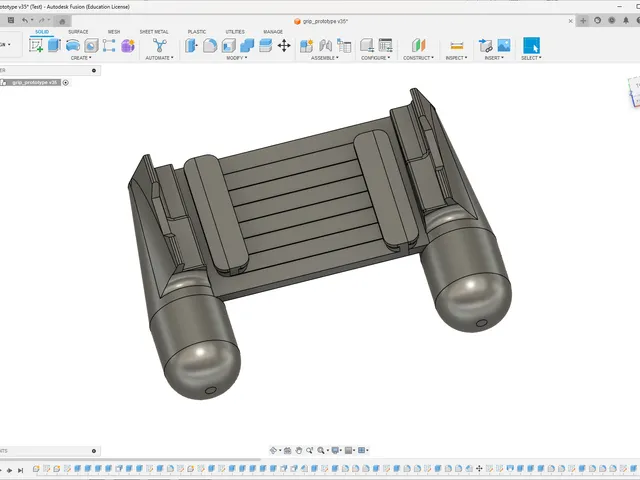The width and height of the screenshot is (640, 480).
Task: Switch to the Solid tab
Action: (42, 32)
